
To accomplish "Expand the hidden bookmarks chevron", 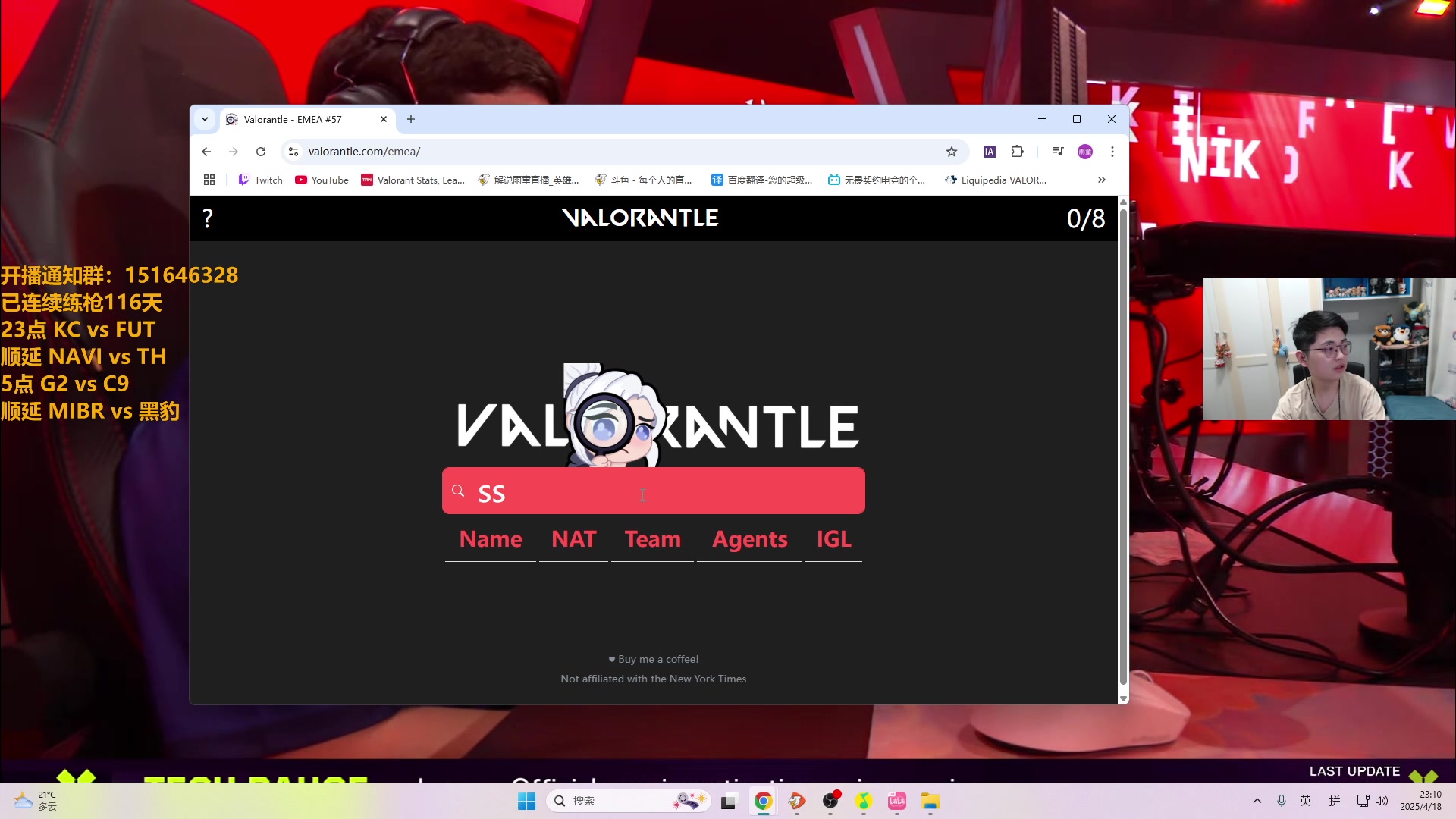I will point(1101,180).
